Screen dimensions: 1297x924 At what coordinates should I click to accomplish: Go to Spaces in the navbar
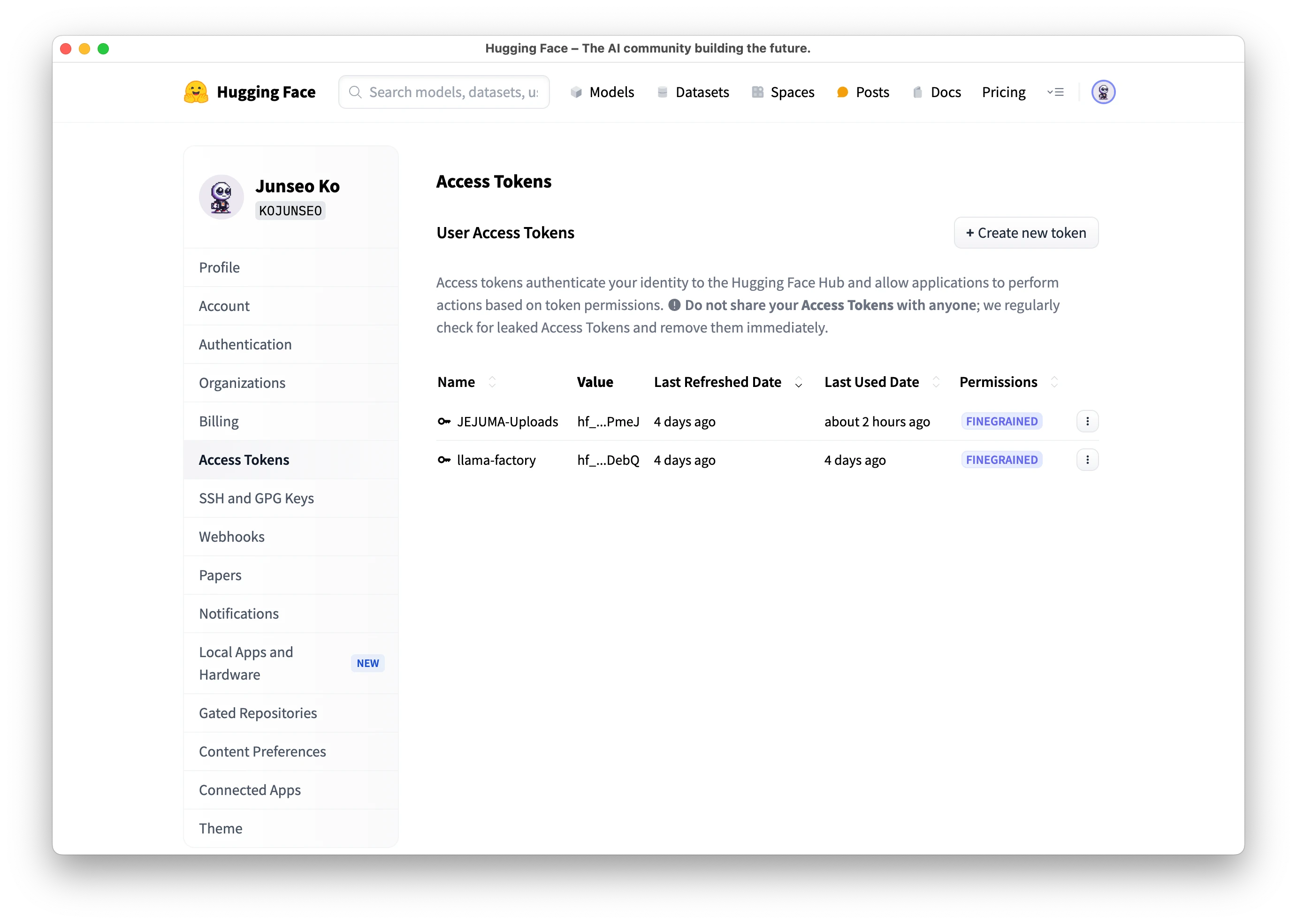tap(783, 92)
